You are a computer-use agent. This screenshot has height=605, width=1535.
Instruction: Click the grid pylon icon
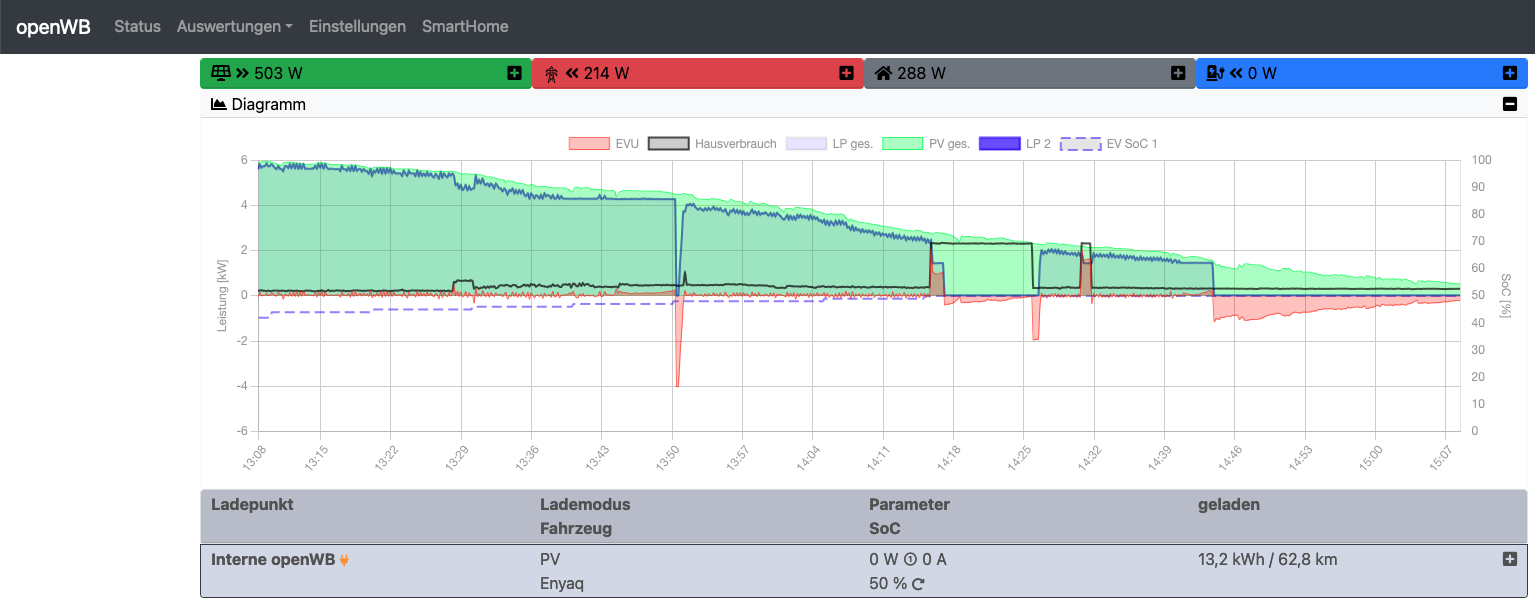pos(551,73)
